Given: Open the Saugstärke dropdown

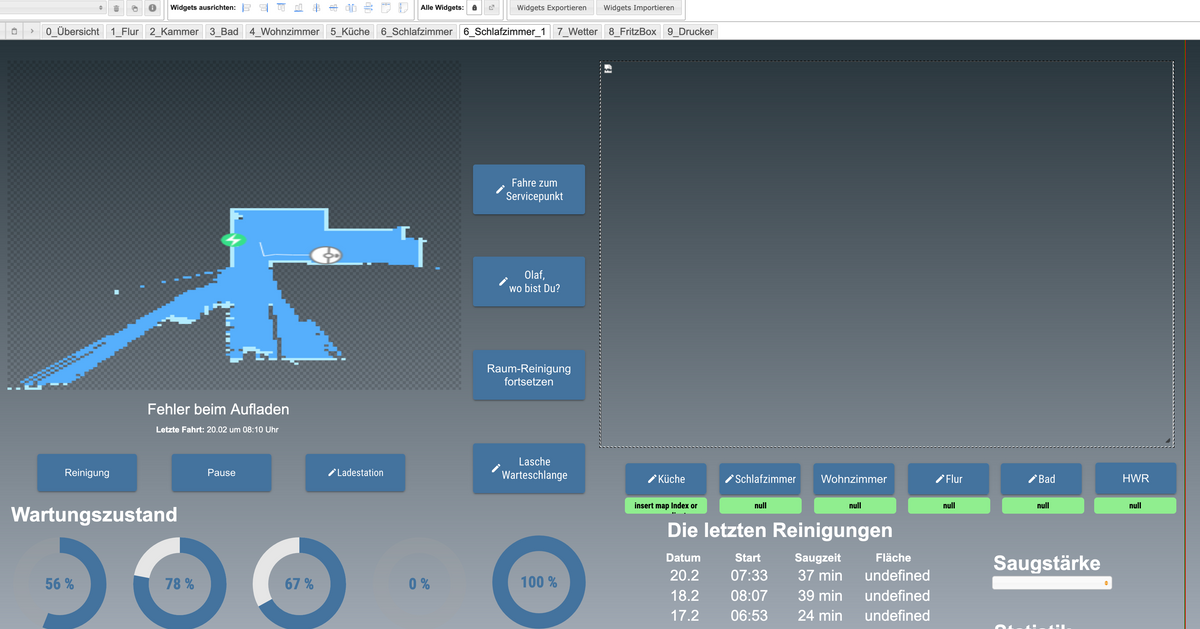Looking at the screenshot, I should (1051, 583).
